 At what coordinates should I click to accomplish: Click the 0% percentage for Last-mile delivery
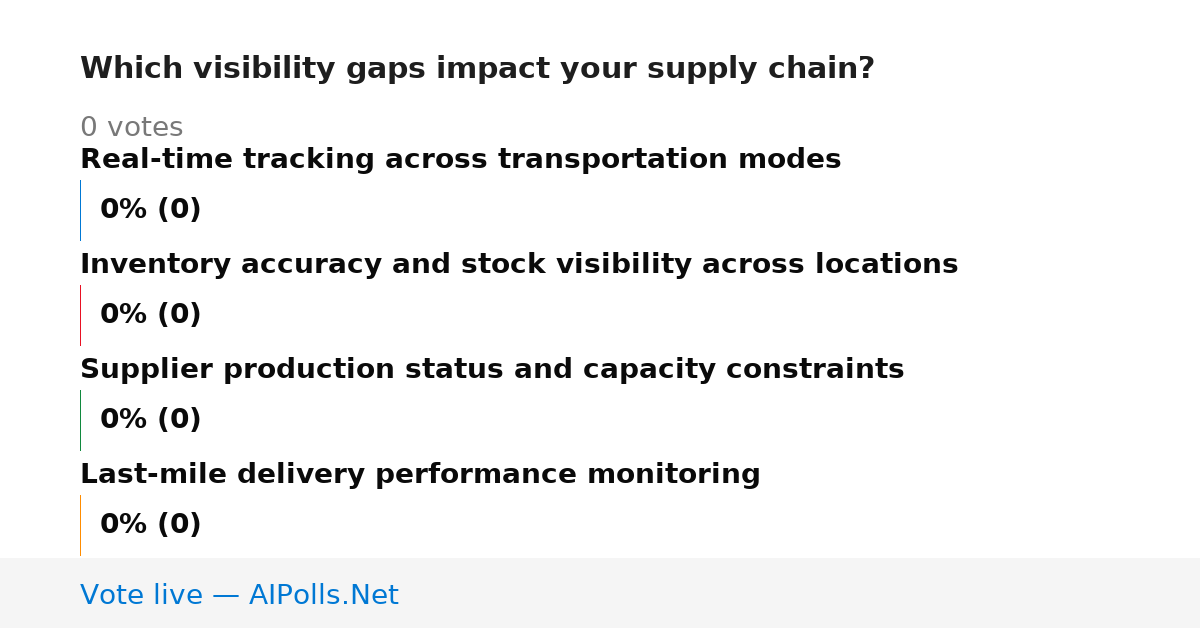tap(124, 525)
